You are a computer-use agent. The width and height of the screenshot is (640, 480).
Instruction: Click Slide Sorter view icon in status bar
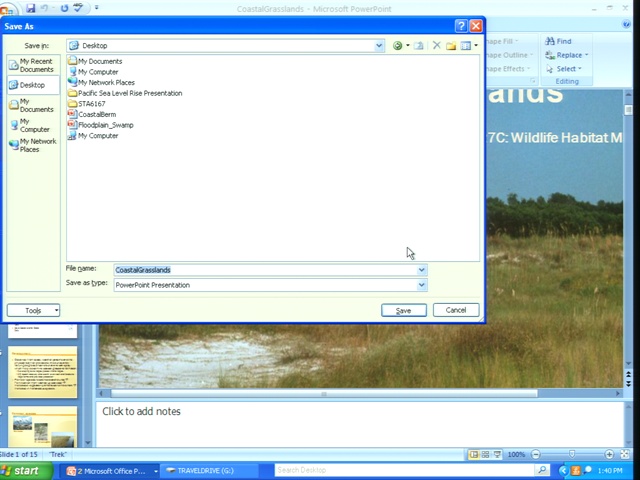tap(485, 454)
